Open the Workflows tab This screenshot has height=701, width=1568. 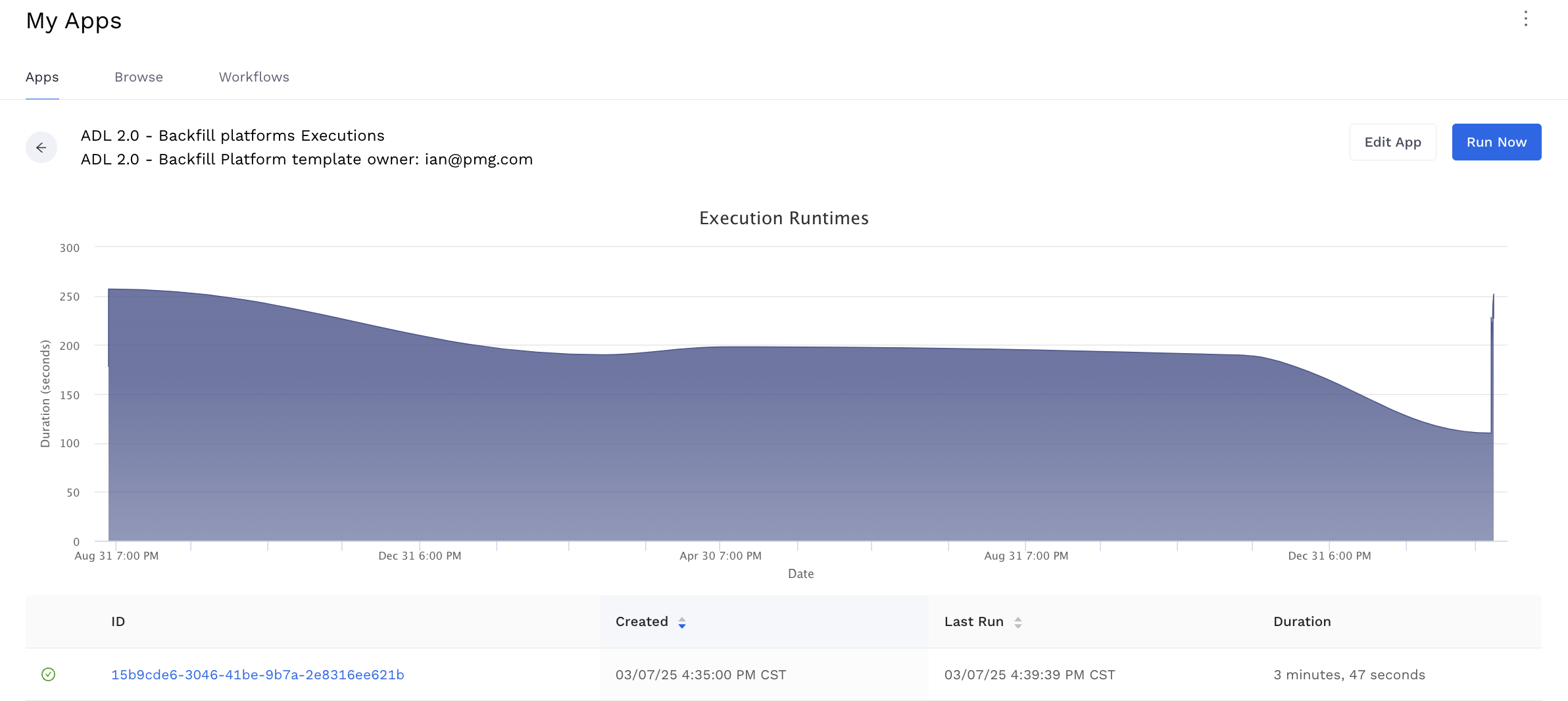point(254,77)
